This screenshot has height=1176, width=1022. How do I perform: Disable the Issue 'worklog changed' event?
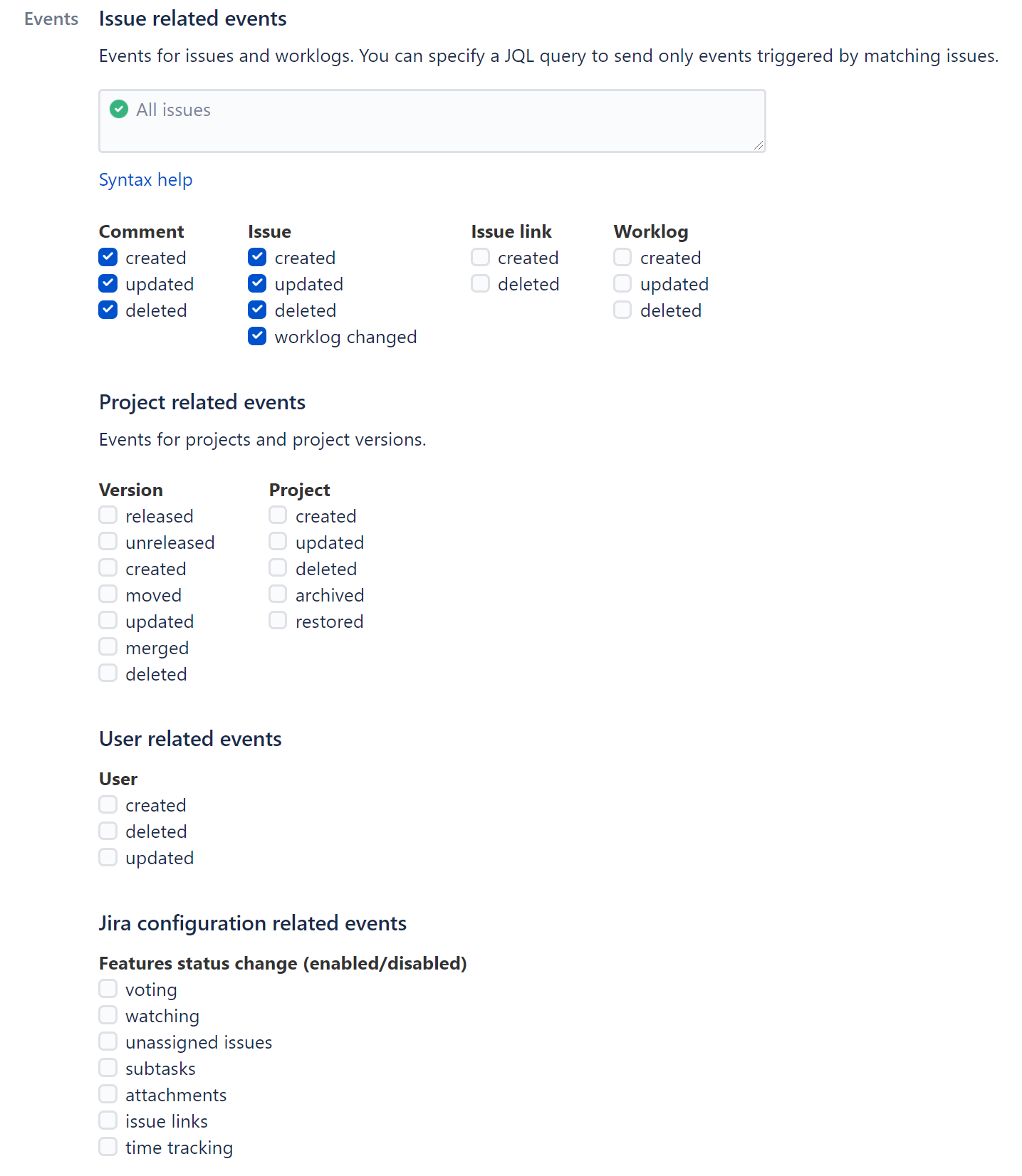pos(256,336)
